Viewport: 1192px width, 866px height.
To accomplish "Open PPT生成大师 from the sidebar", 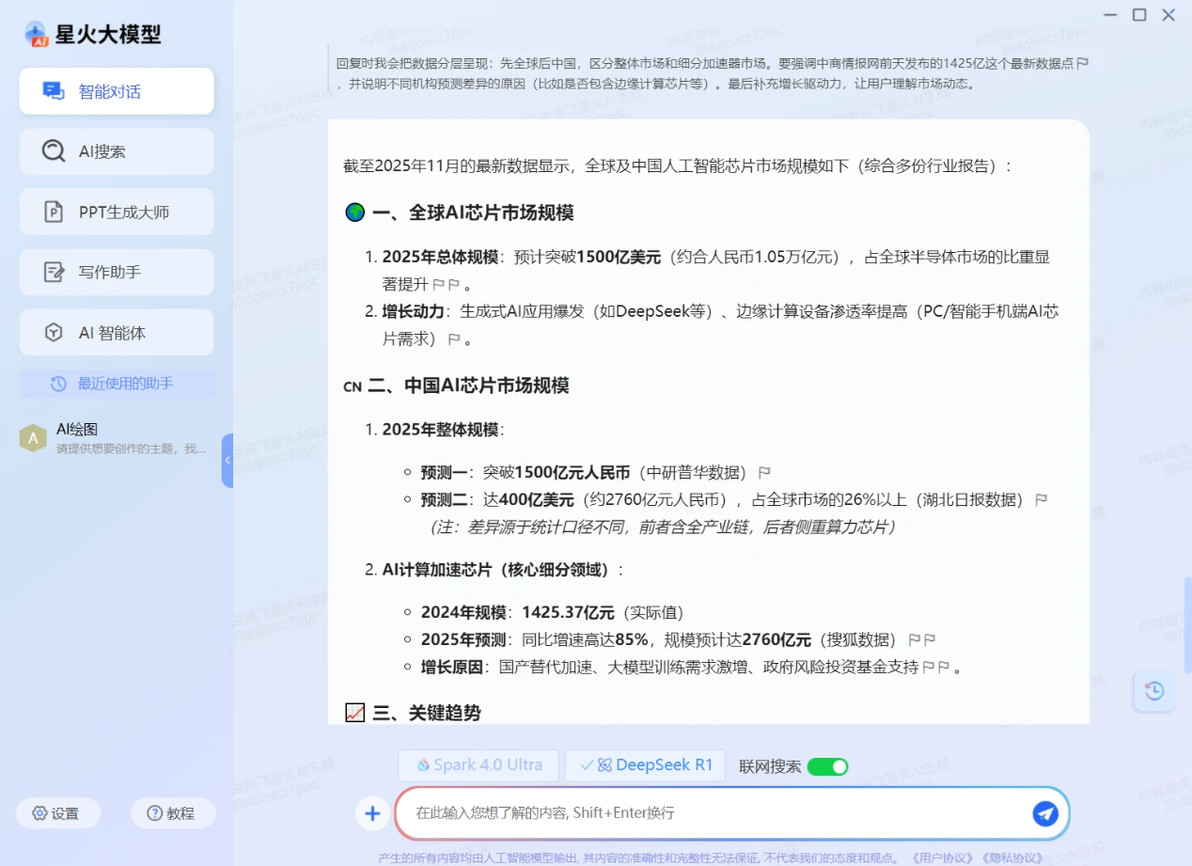I will [116, 211].
